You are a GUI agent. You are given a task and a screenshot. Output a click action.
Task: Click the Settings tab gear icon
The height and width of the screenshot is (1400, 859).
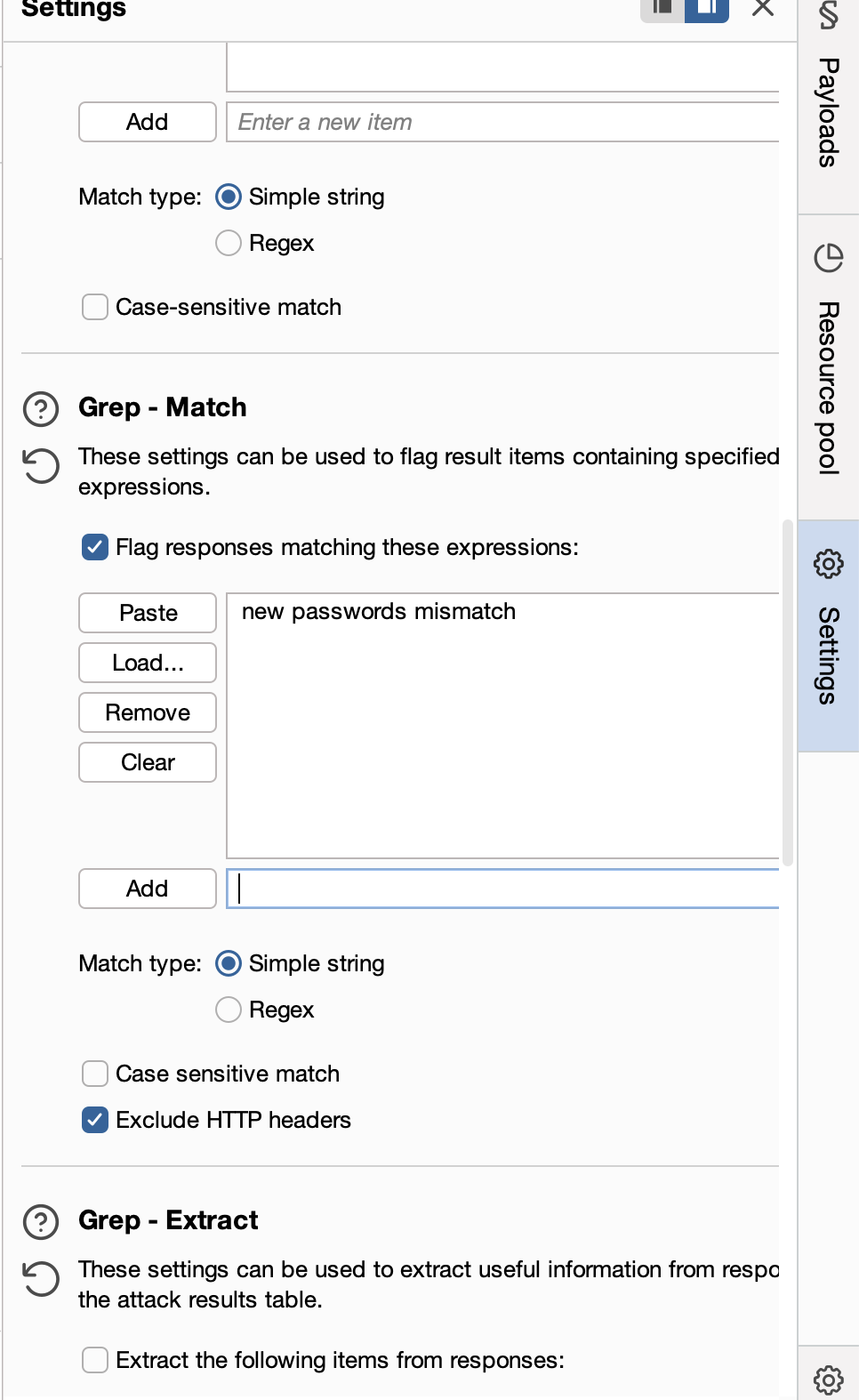click(828, 564)
